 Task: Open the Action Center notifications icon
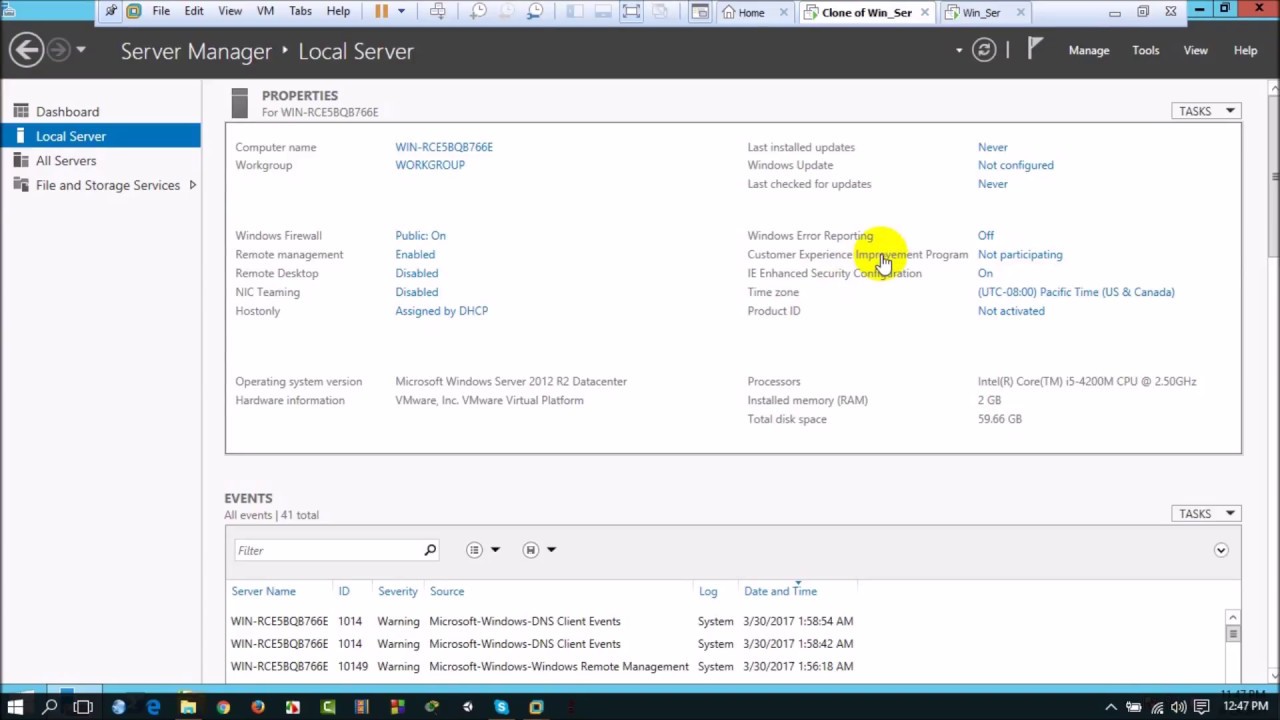(x=1201, y=707)
